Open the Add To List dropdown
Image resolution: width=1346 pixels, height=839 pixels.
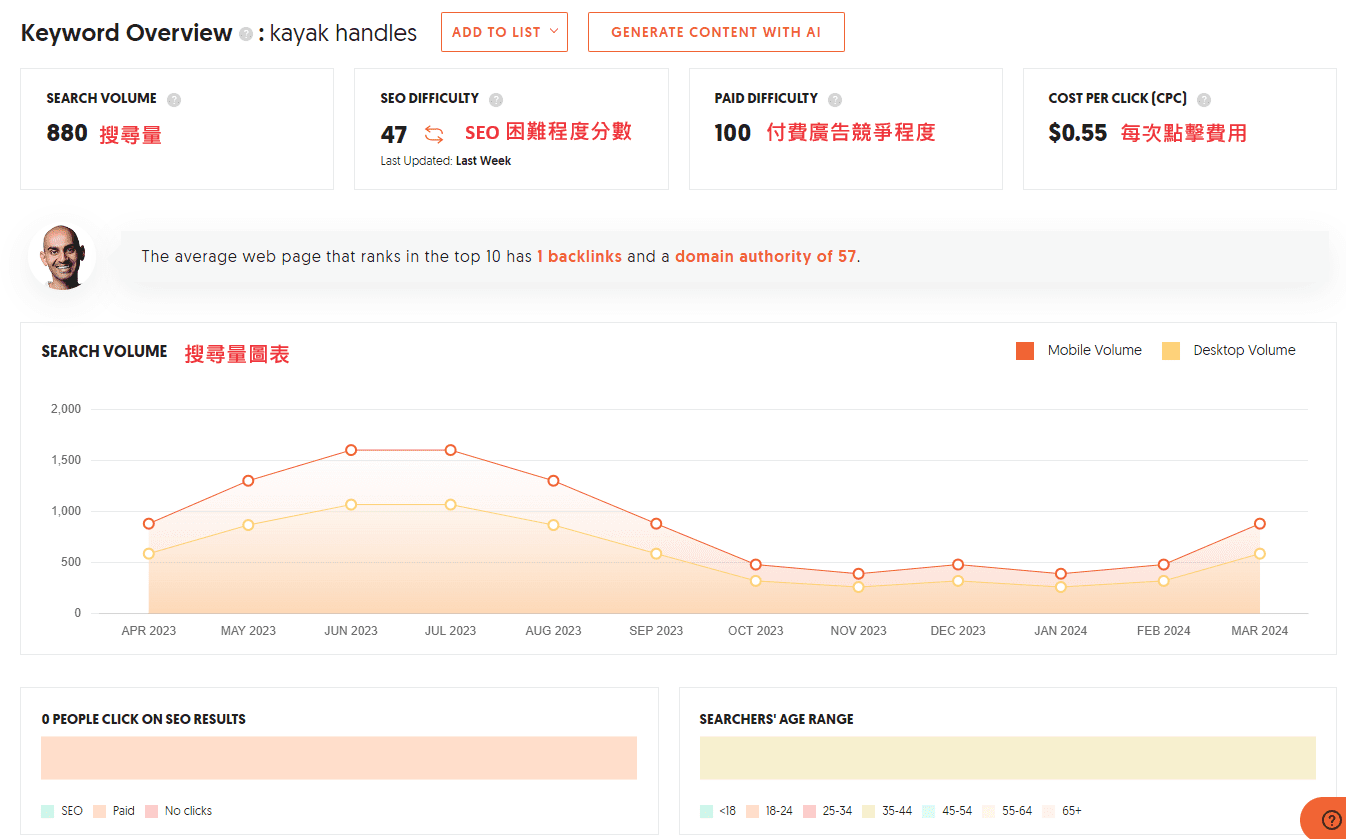[x=504, y=32]
